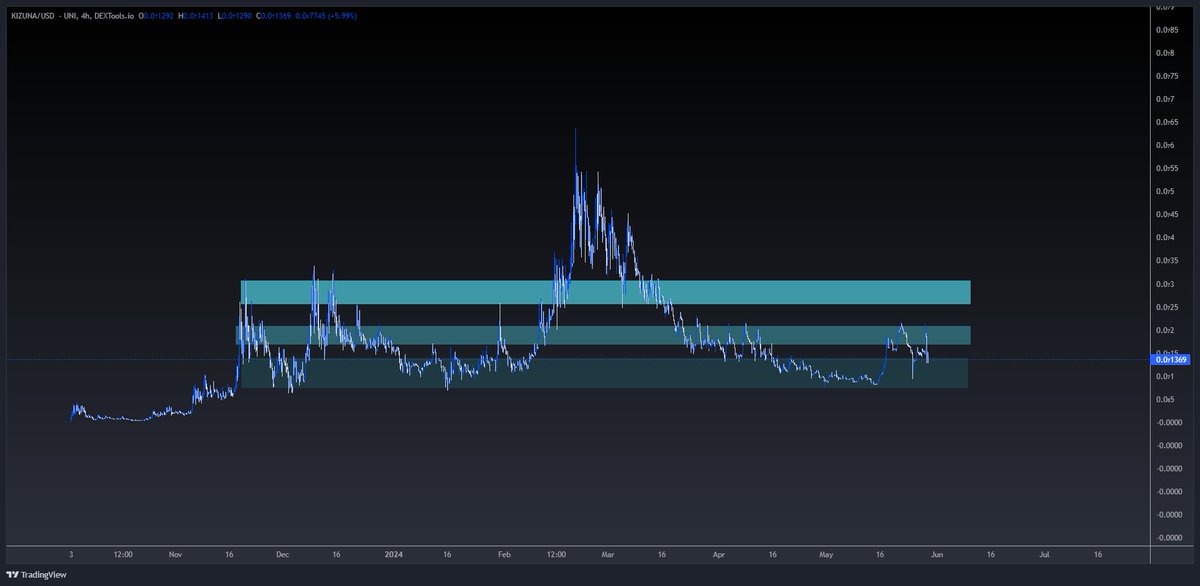Click the 'Jun' label on time axis
1200x586 pixels.
[x=936, y=553]
